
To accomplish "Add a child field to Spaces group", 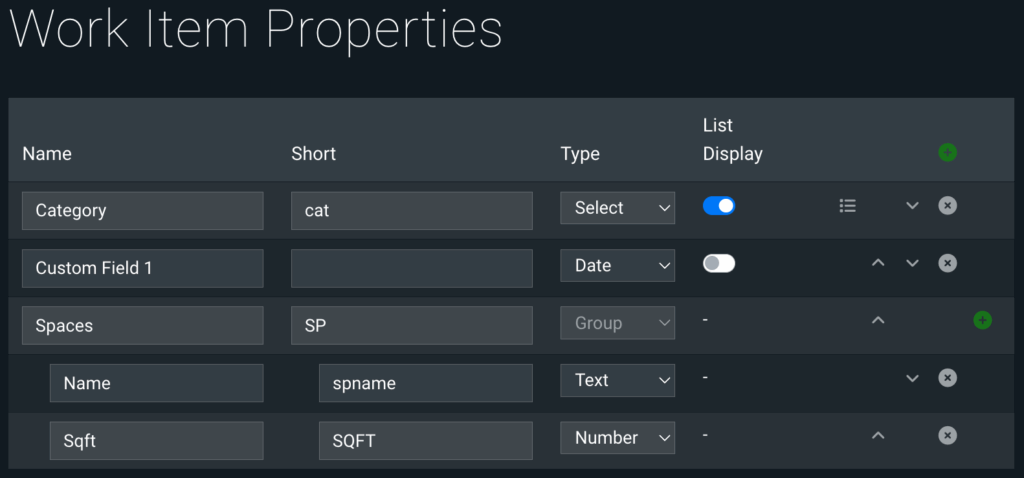I will (982, 320).
